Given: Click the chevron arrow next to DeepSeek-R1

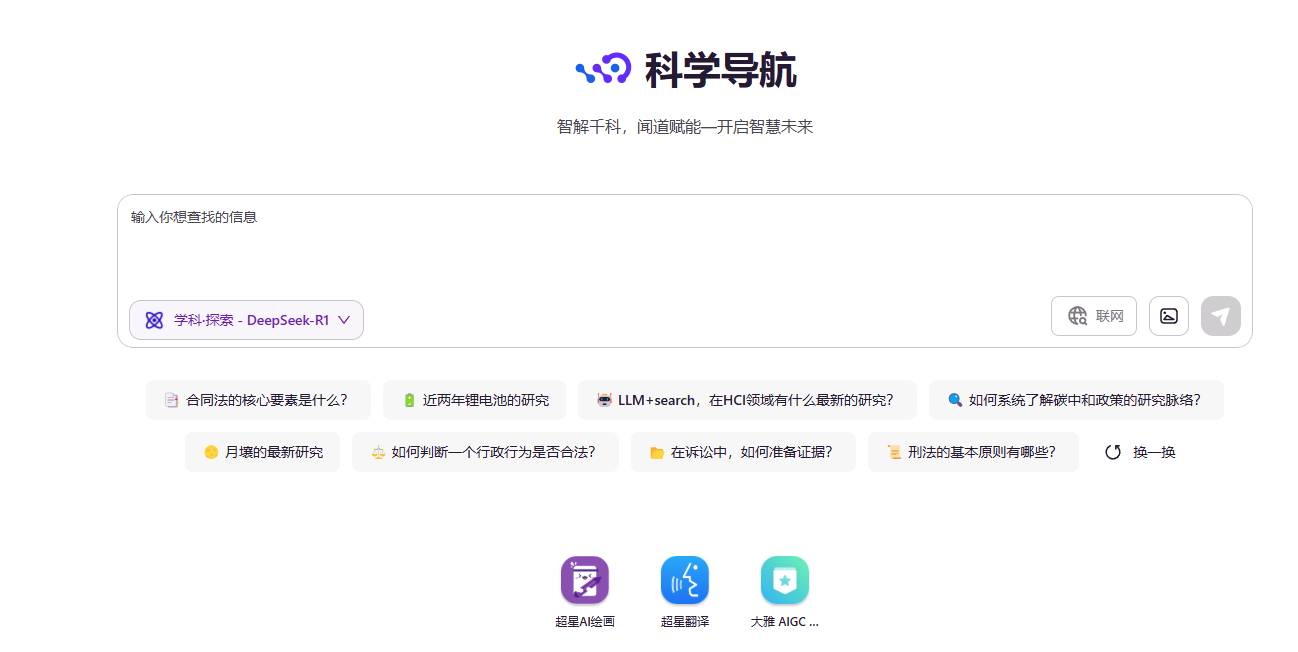Looking at the screenshot, I should coord(344,320).
